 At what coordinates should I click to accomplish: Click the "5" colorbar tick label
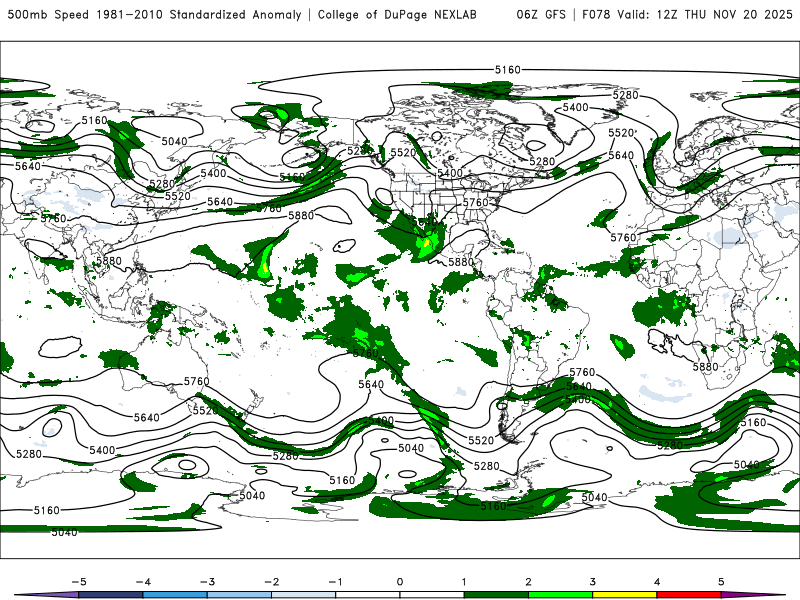[721, 582]
